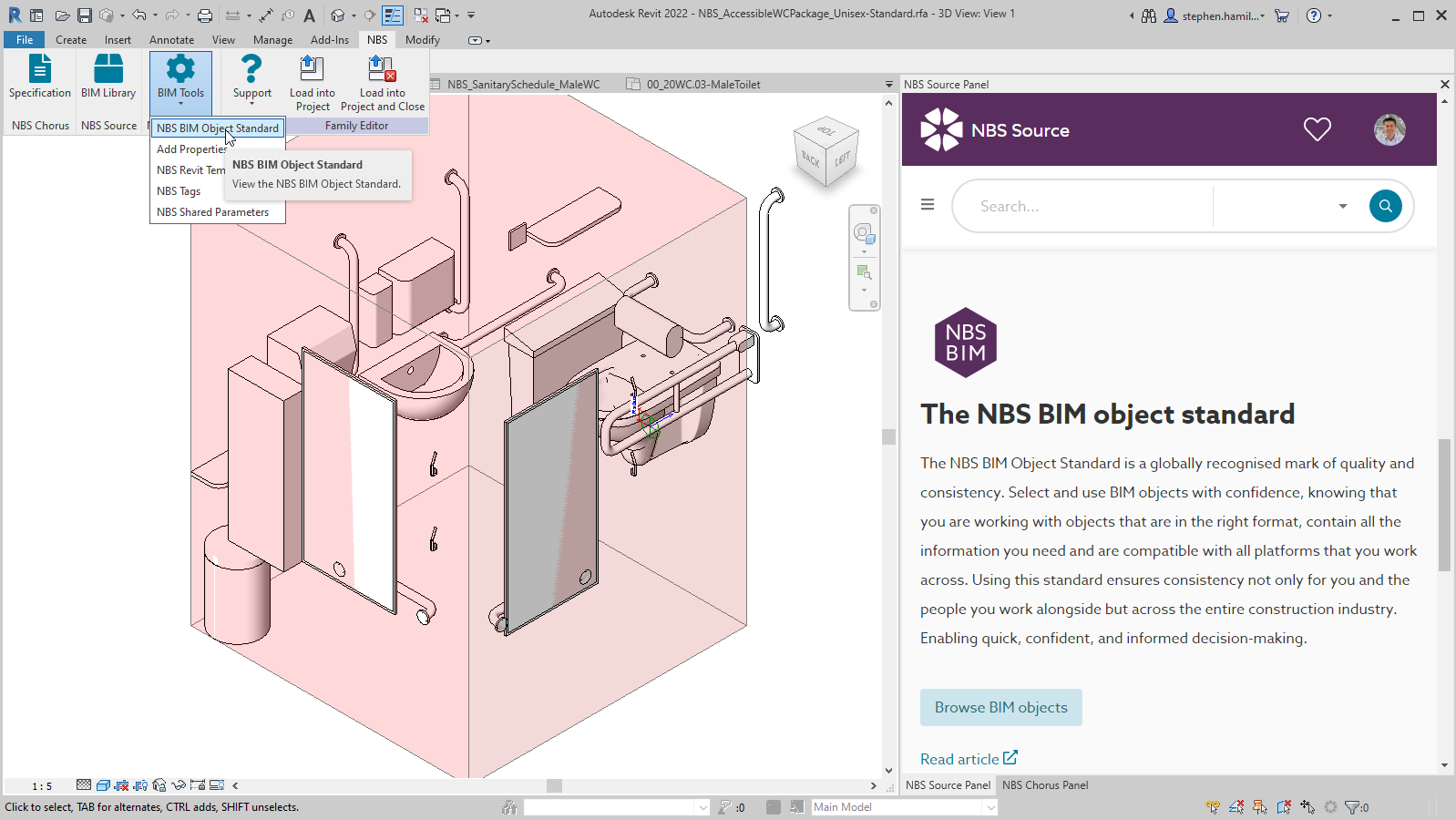Toggle Select Pinned Elements in status bar
Screen dimensions: 1456x820
(1260, 807)
